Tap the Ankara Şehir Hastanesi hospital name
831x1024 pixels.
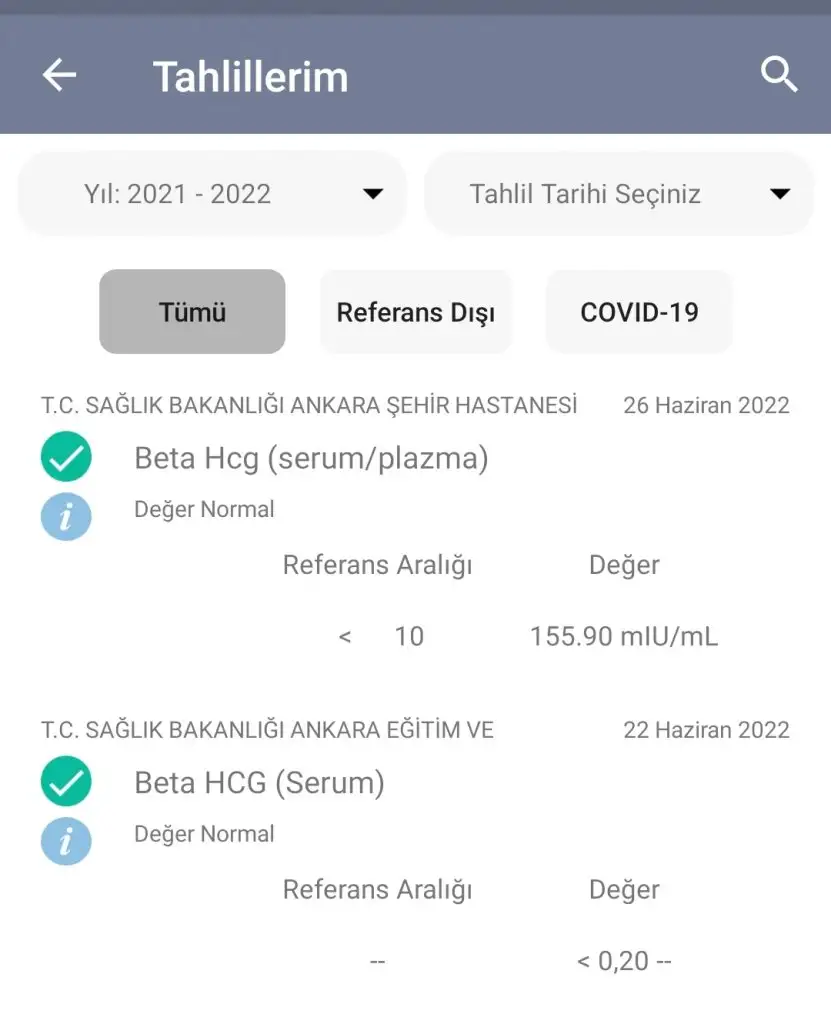pyautogui.click(x=309, y=405)
